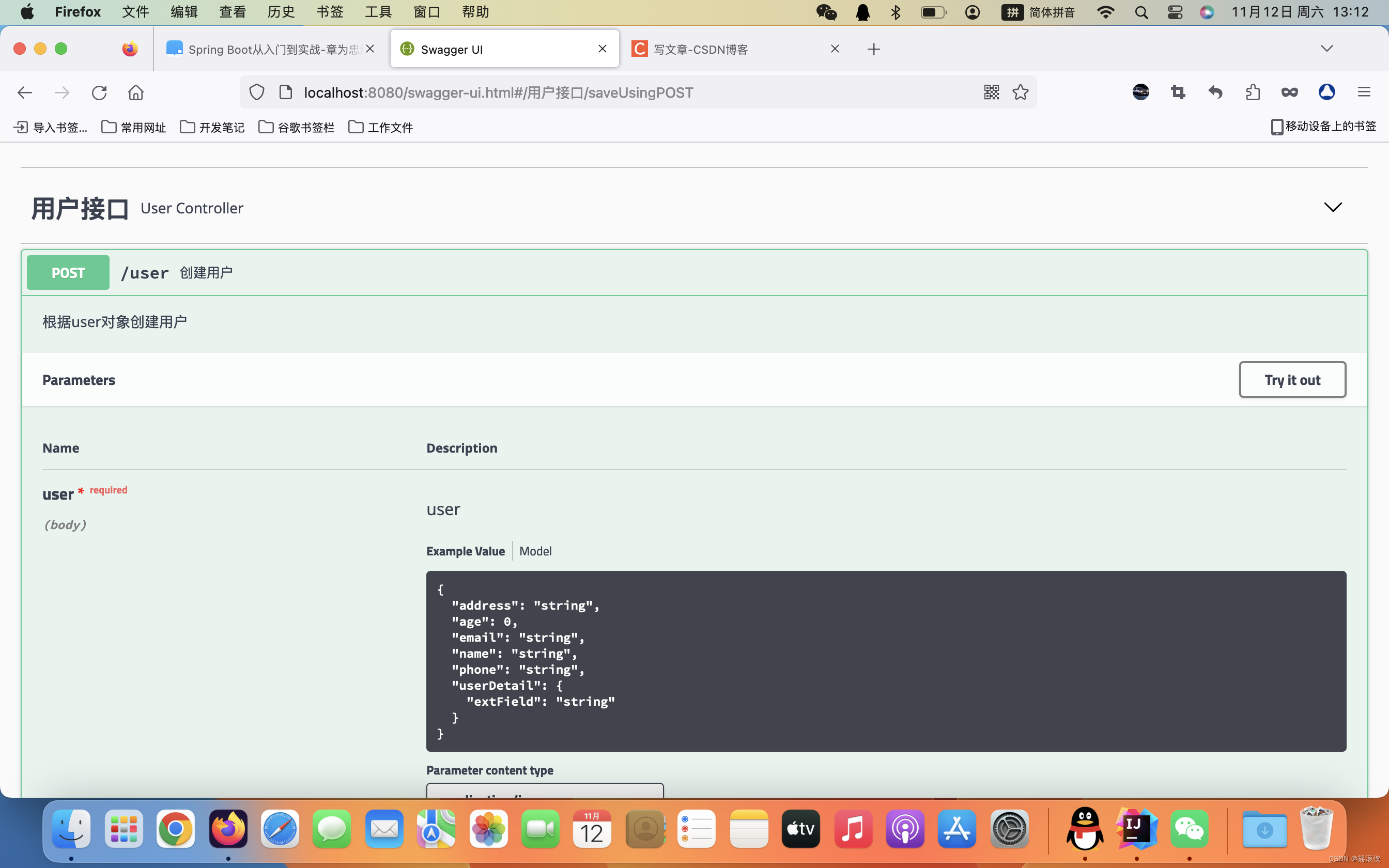Collapse the 用户接口 User Controller section
1389x868 pixels.
pos(1333,207)
